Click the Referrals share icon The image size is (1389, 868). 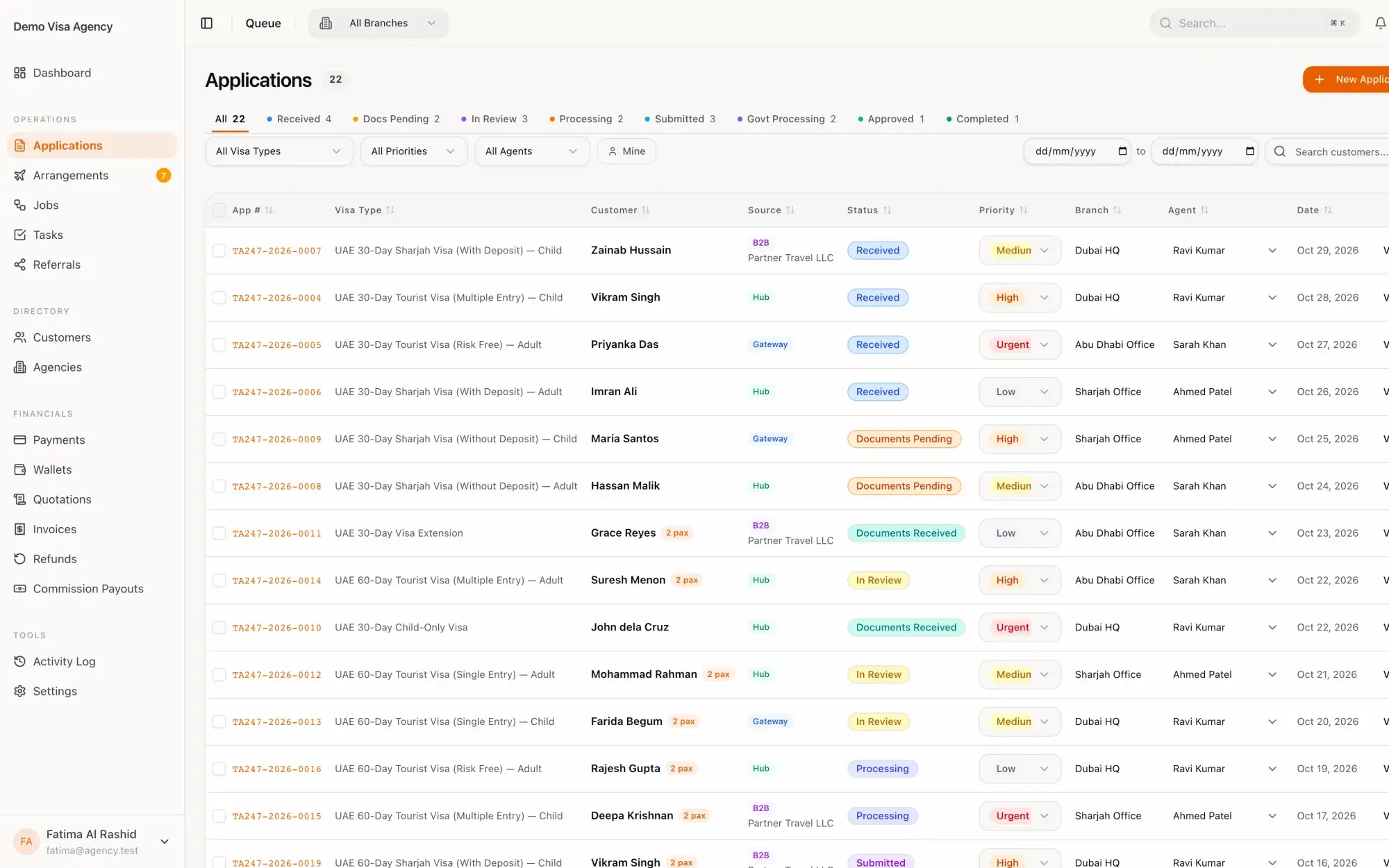click(20, 265)
